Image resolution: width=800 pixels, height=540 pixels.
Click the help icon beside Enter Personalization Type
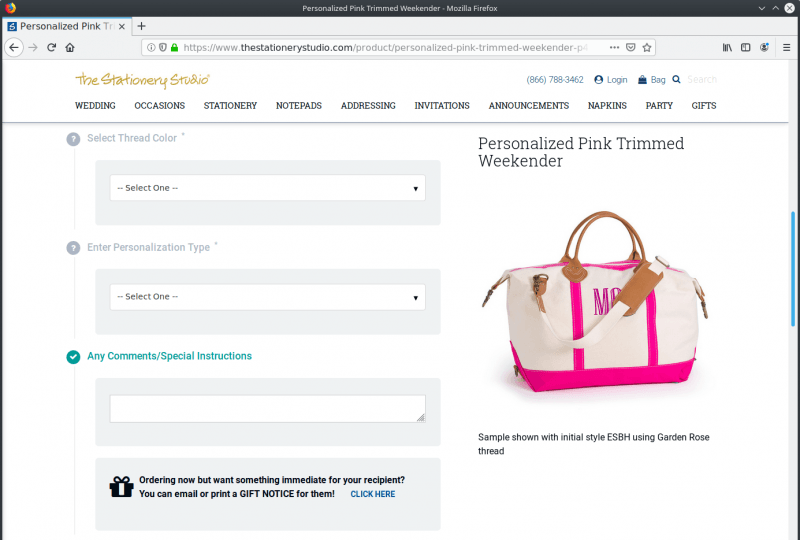73,248
